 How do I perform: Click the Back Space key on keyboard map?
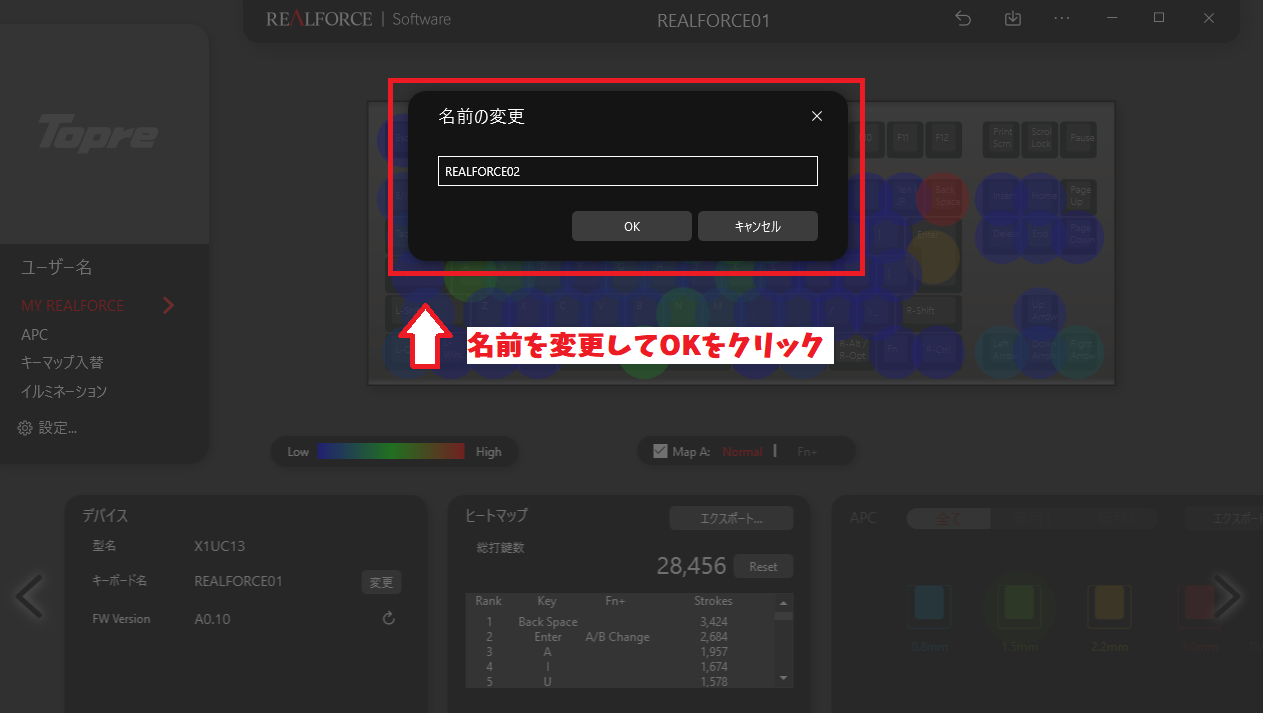(945, 197)
